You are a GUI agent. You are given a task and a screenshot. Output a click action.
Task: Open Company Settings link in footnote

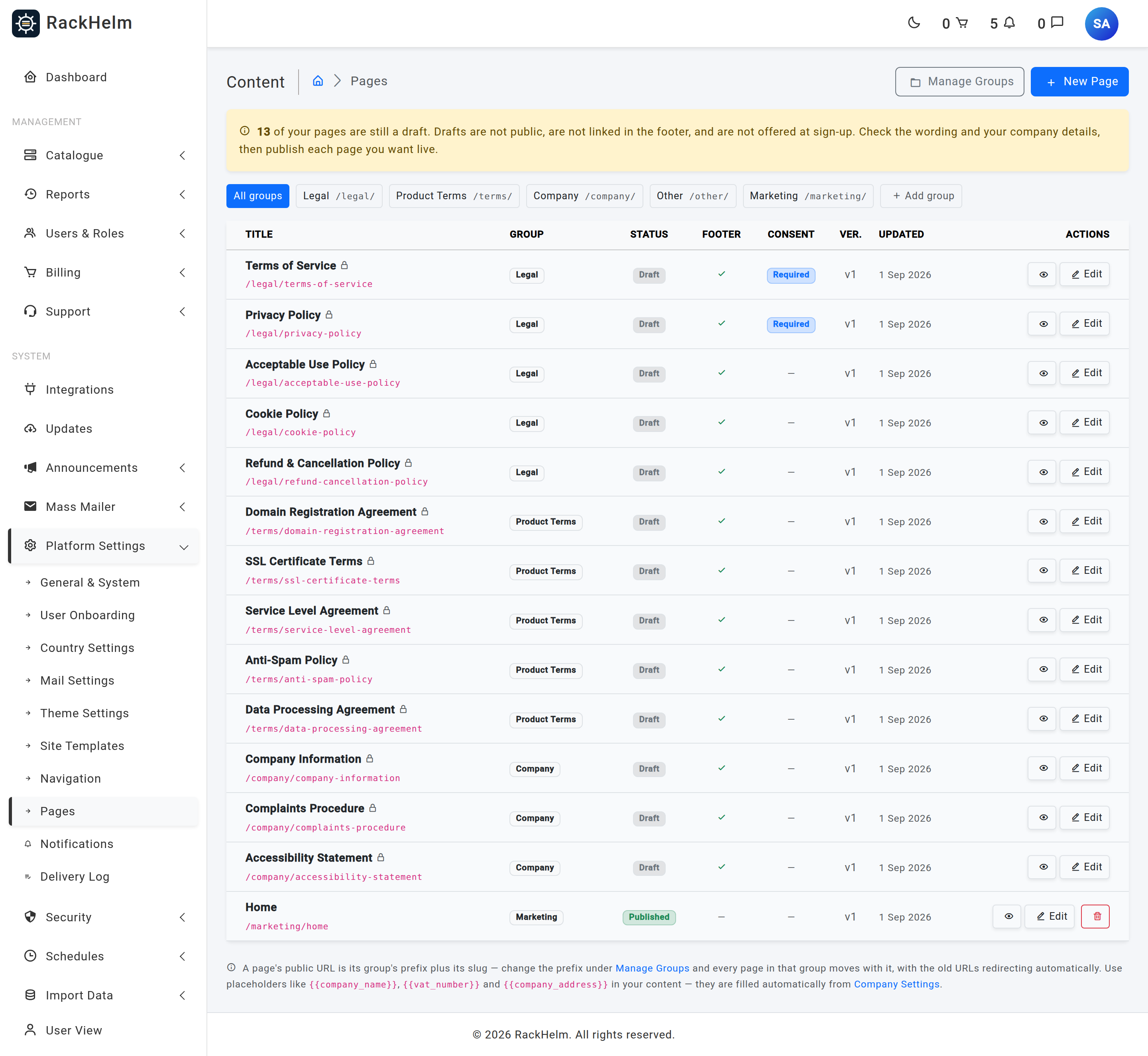896,985
